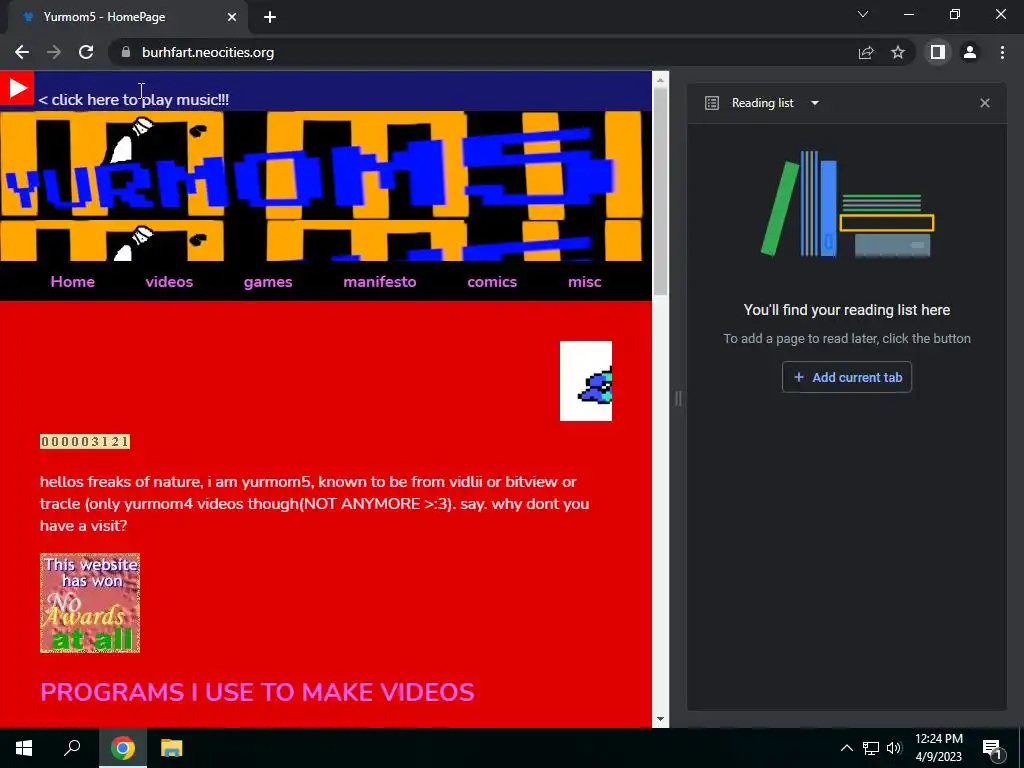The height and width of the screenshot is (768, 1024).
Task: View site info via the lock icon
Action: point(126,52)
